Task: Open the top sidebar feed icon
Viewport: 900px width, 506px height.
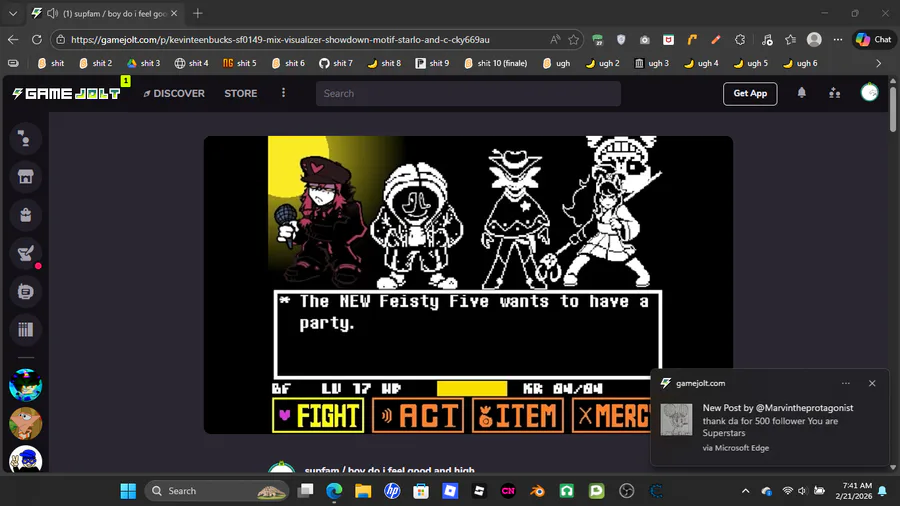Action: [25, 138]
